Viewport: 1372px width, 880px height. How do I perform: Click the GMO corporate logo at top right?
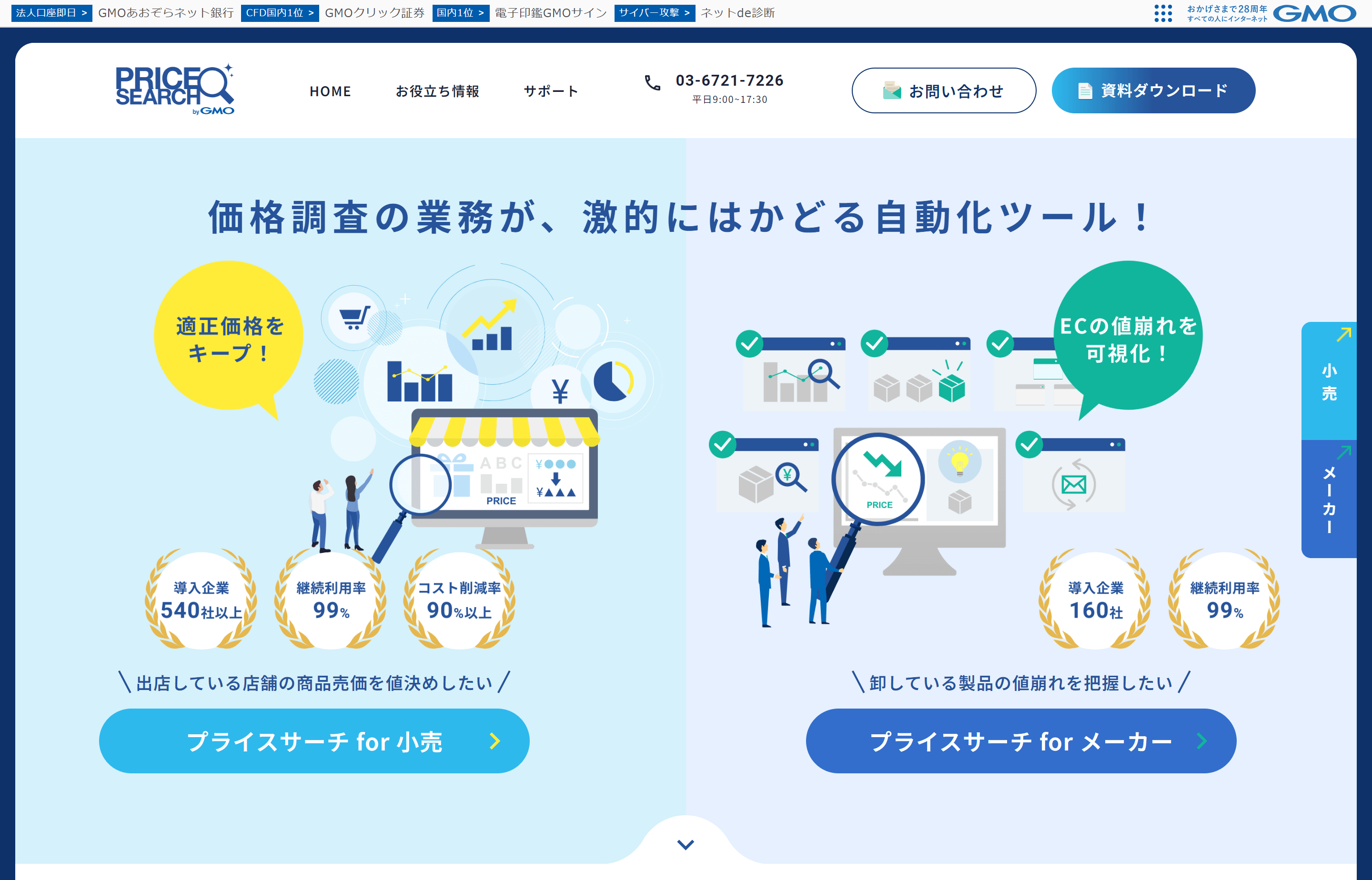pos(1314,13)
